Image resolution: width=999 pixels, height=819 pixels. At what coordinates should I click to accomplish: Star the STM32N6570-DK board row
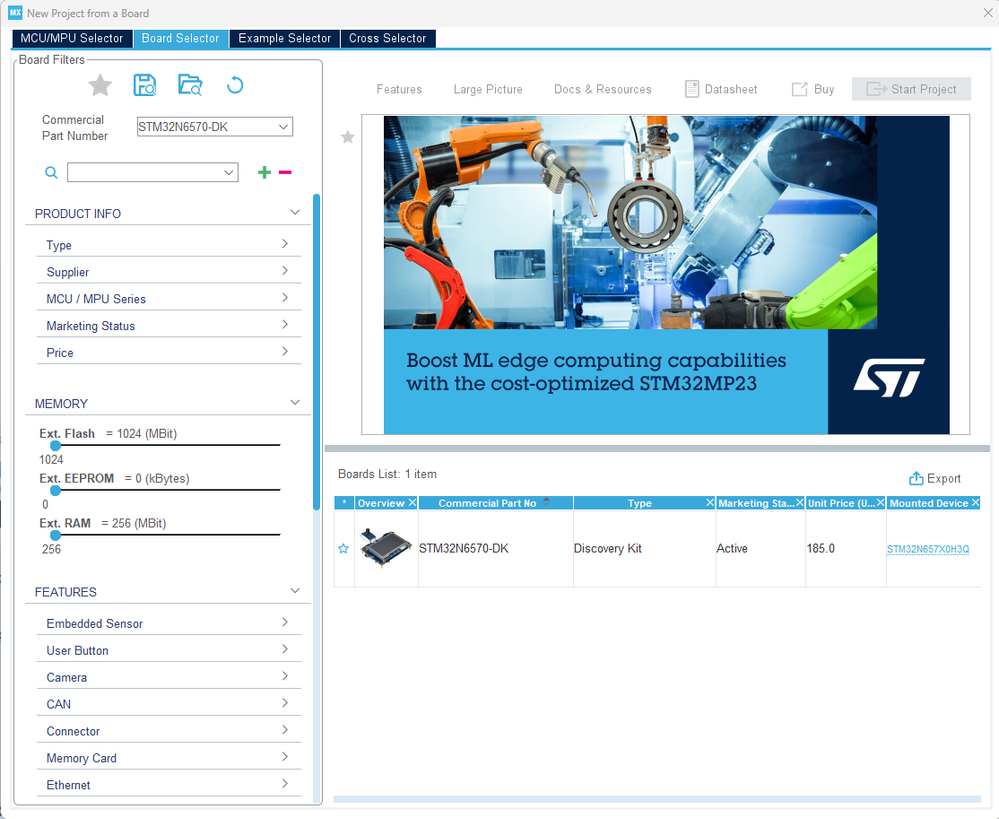point(343,549)
